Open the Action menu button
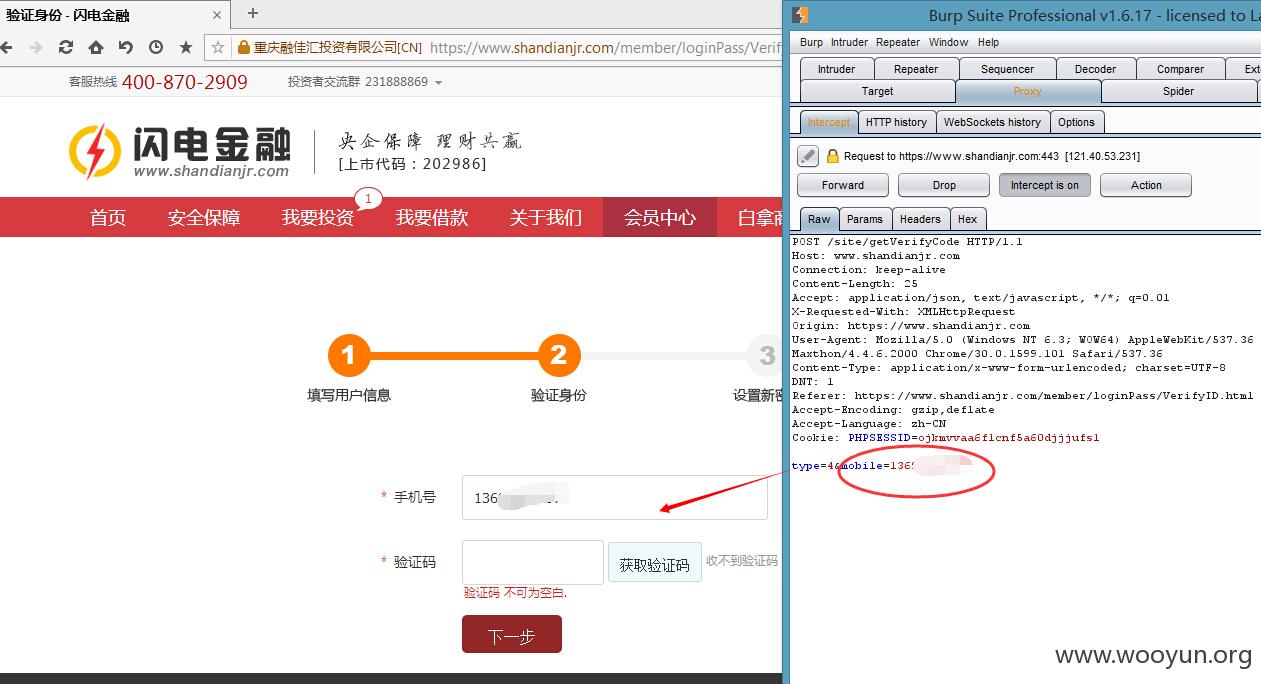Image resolution: width=1261 pixels, height=684 pixels. point(1146,185)
